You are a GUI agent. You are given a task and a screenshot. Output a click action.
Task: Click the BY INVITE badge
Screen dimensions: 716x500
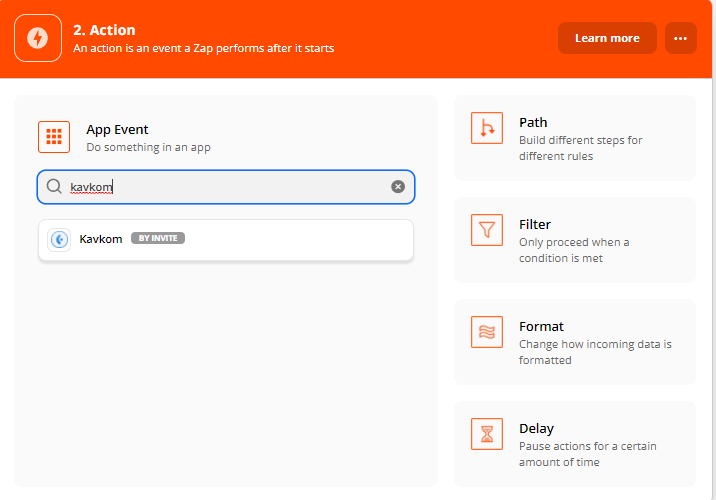point(158,239)
